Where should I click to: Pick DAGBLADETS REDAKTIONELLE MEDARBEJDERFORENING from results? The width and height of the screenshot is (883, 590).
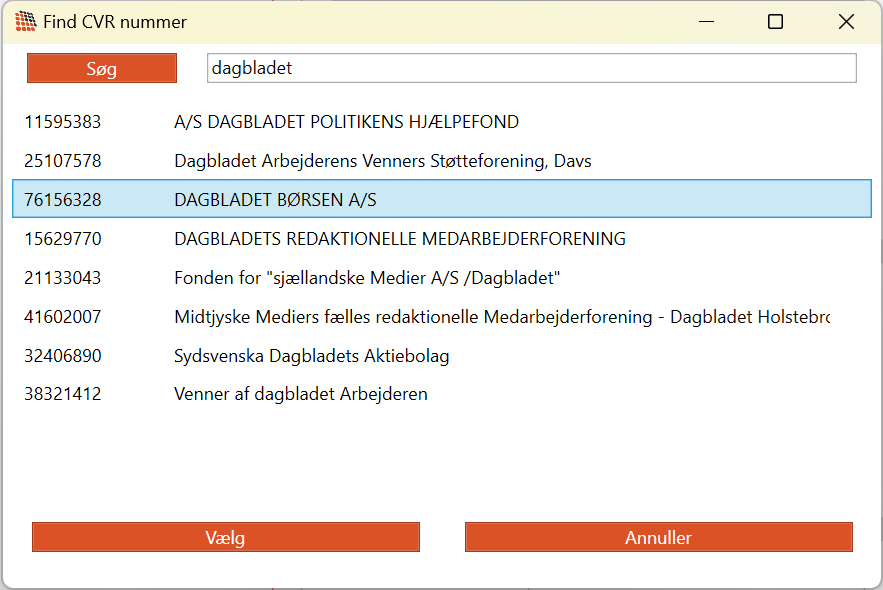pyautogui.click(x=399, y=239)
